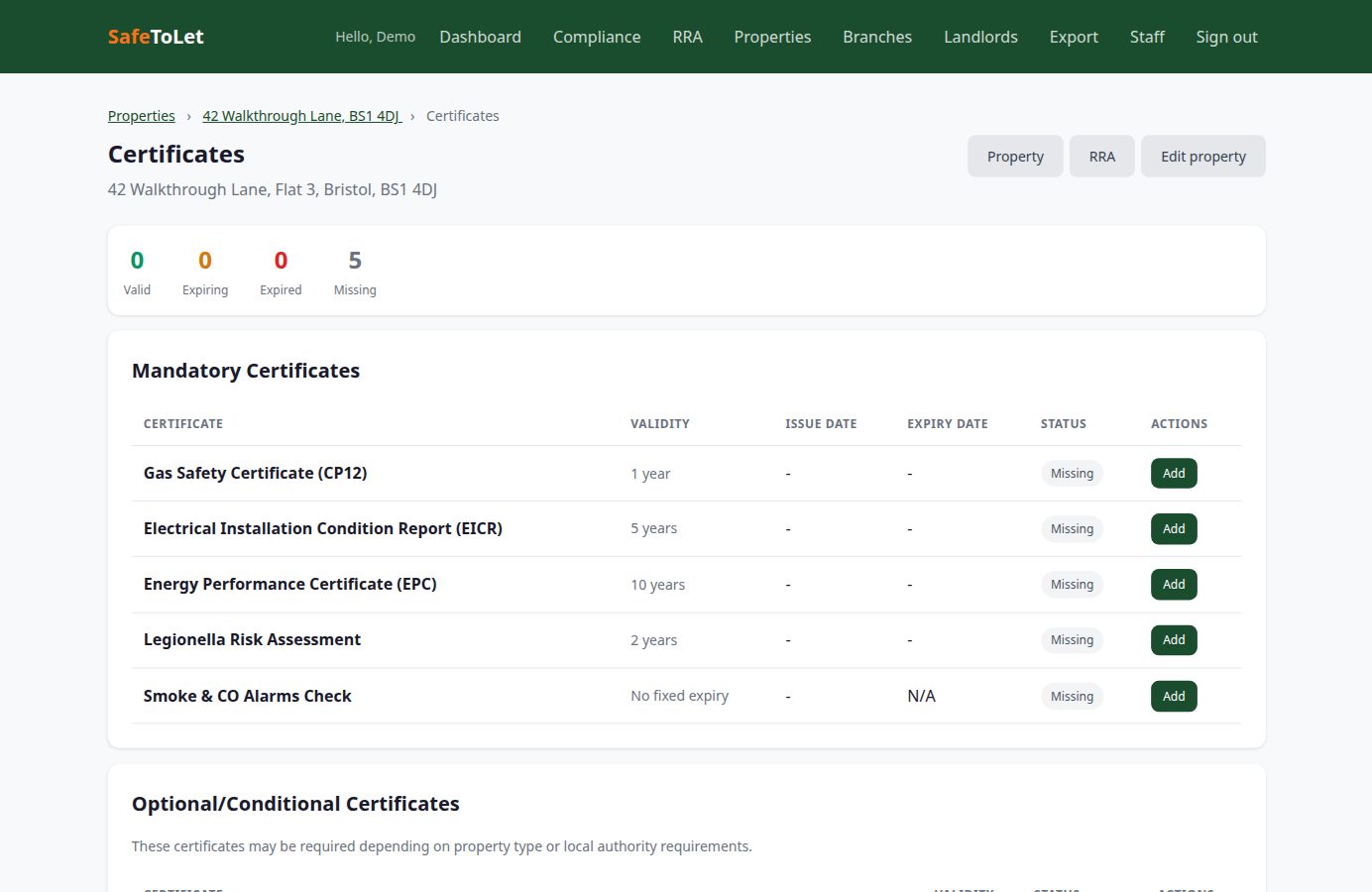Click 'Optional/Conditional Certificates' heading
This screenshot has height=892, width=1372.
(295, 804)
